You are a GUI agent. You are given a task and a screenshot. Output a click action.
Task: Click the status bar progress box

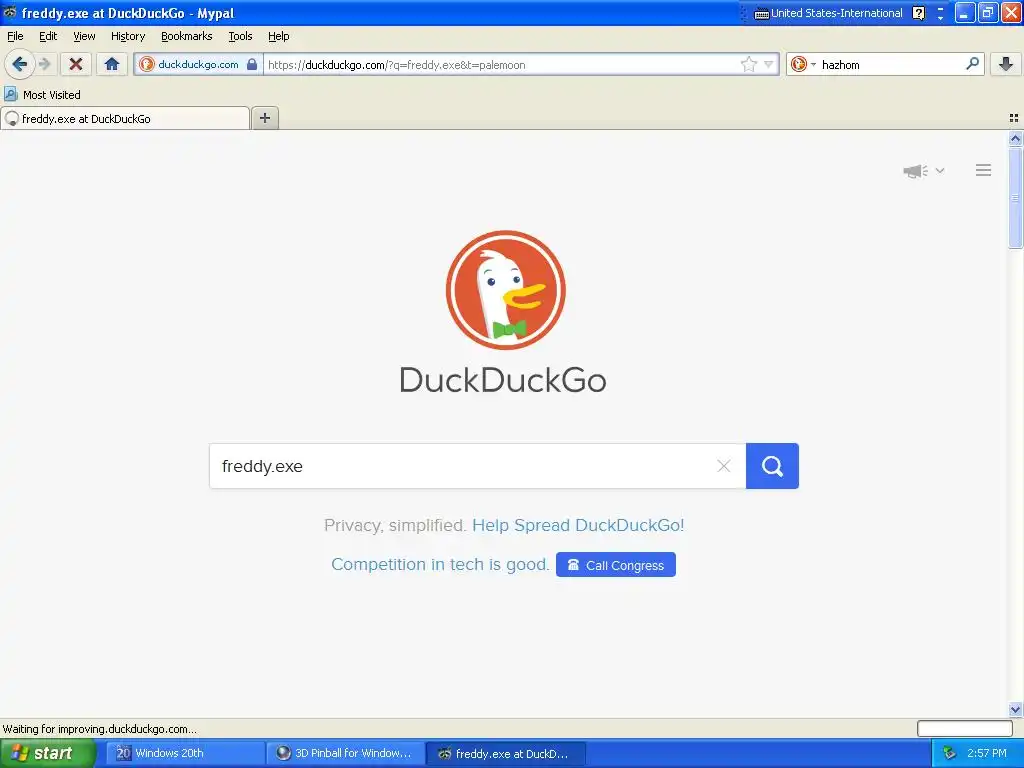965,728
